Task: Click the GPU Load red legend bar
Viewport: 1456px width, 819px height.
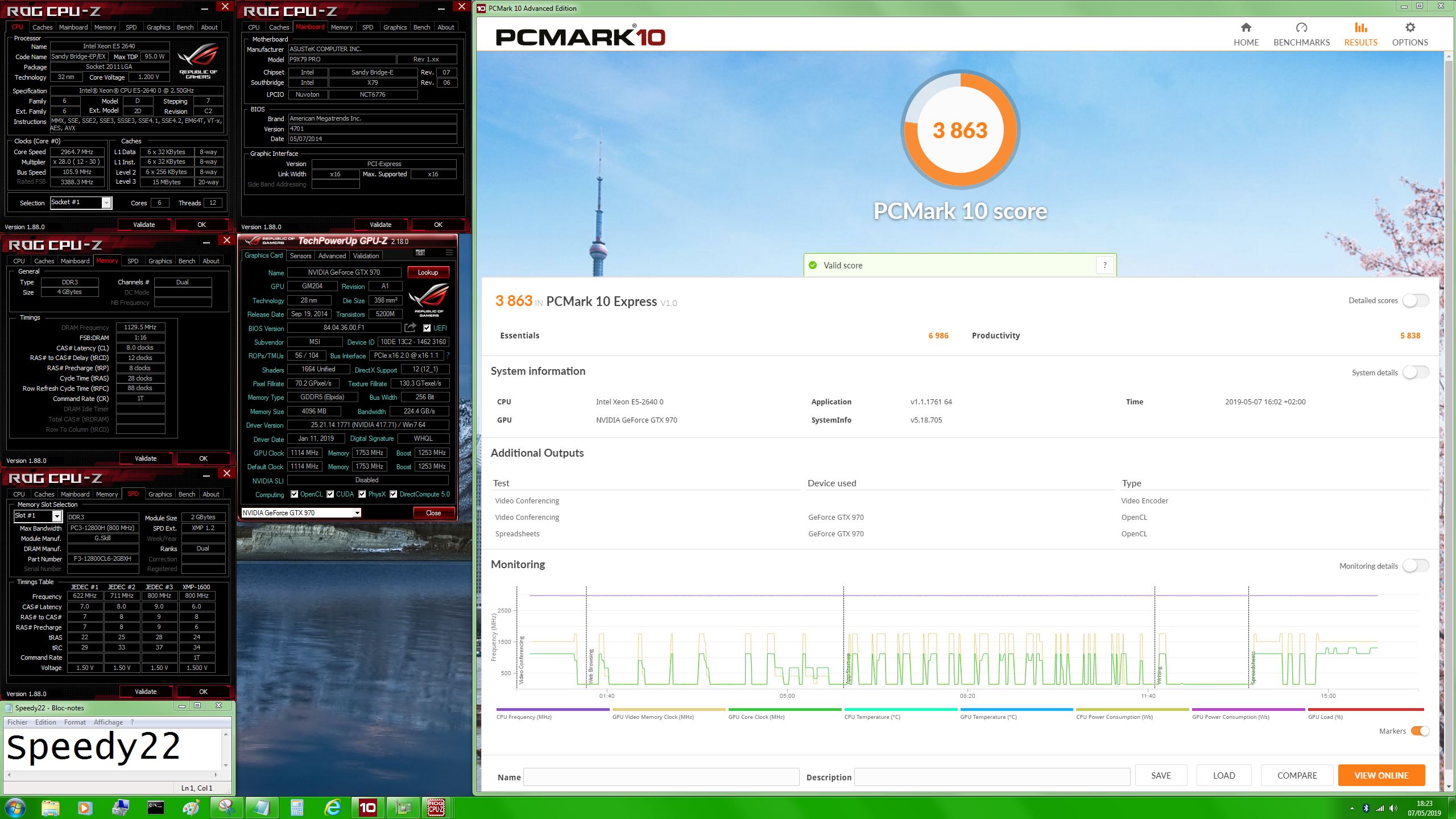Action: (1366, 709)
